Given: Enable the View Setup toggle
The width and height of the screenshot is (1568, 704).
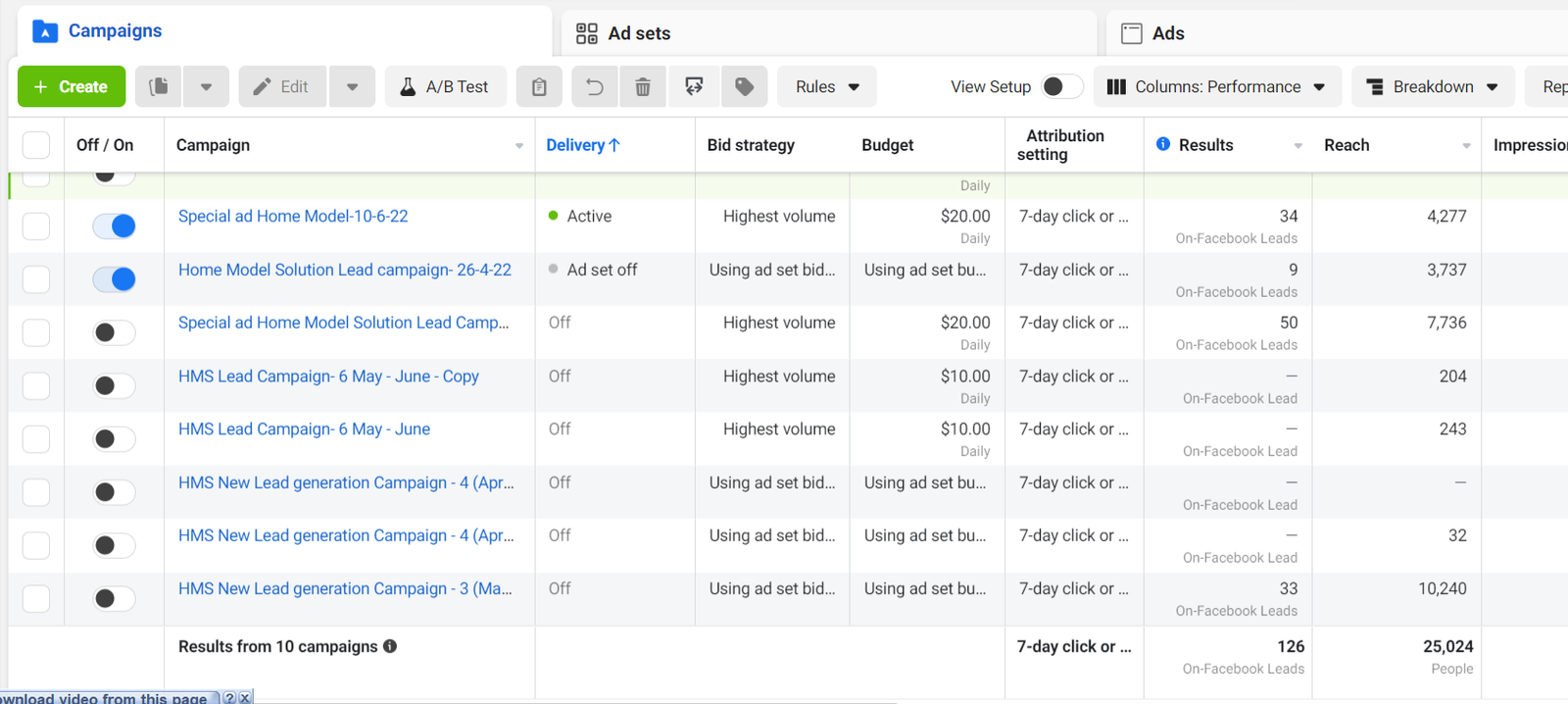Looking at the screenshot, I should (x=1061, y=86).
